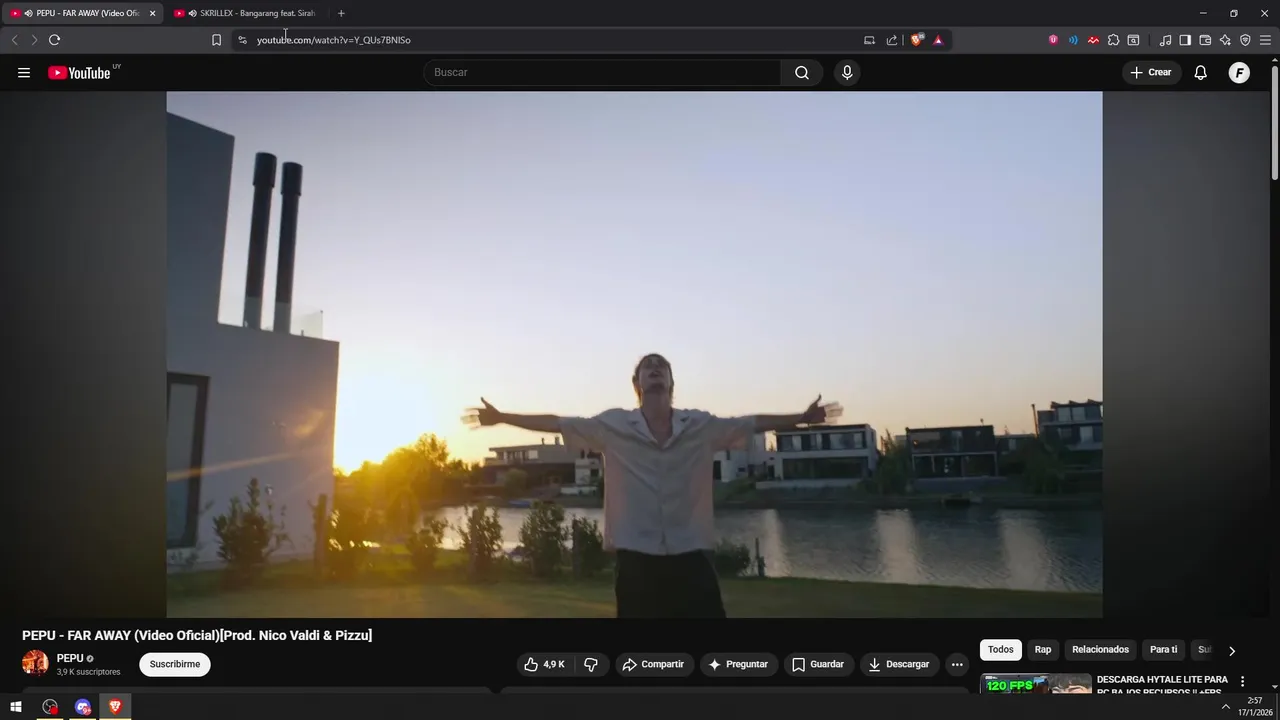
Task: Expand the system tray hidden icons
Action: (x=1226, y=707)
